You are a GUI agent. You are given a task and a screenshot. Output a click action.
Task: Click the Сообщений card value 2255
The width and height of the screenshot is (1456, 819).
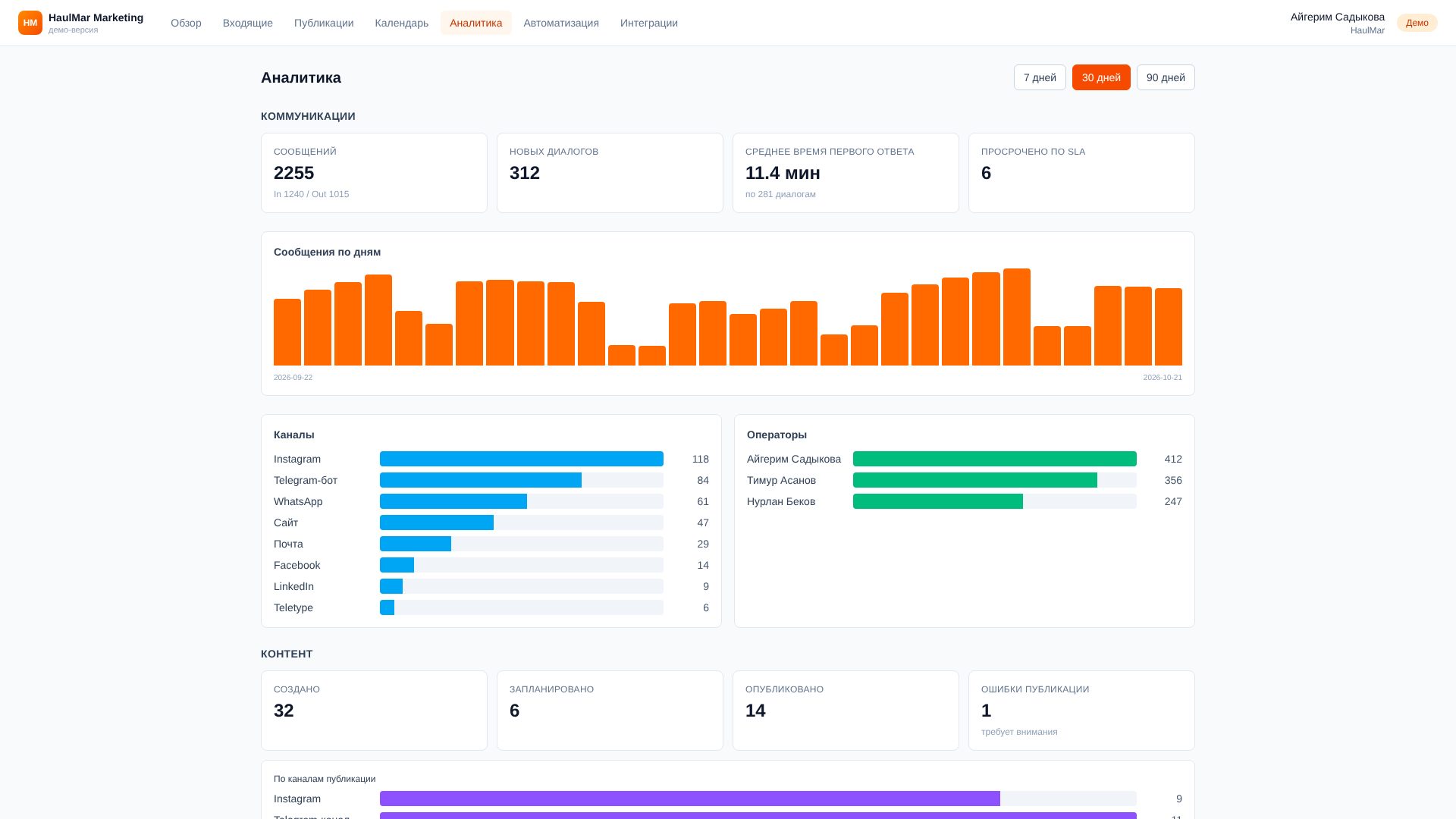click(x=294, y=173)
